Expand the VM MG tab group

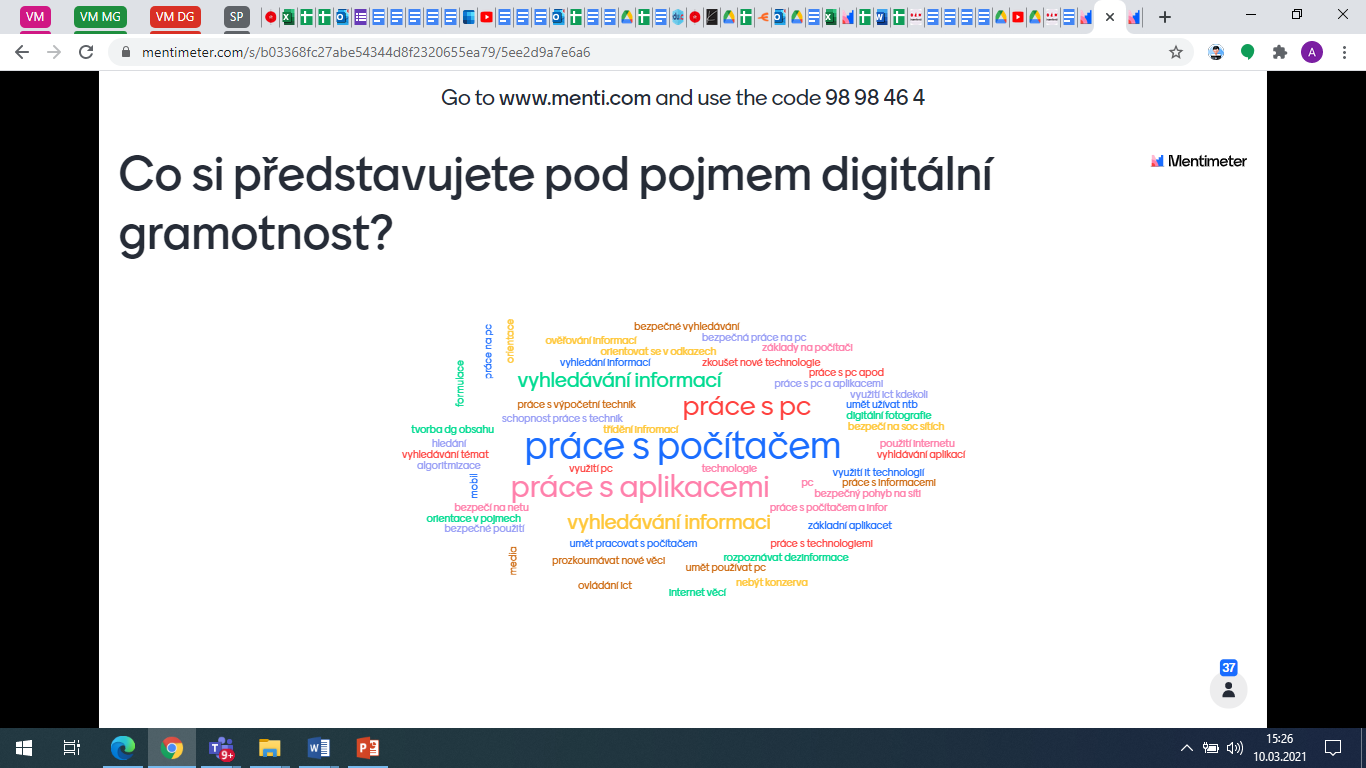[x=100, y=16]
